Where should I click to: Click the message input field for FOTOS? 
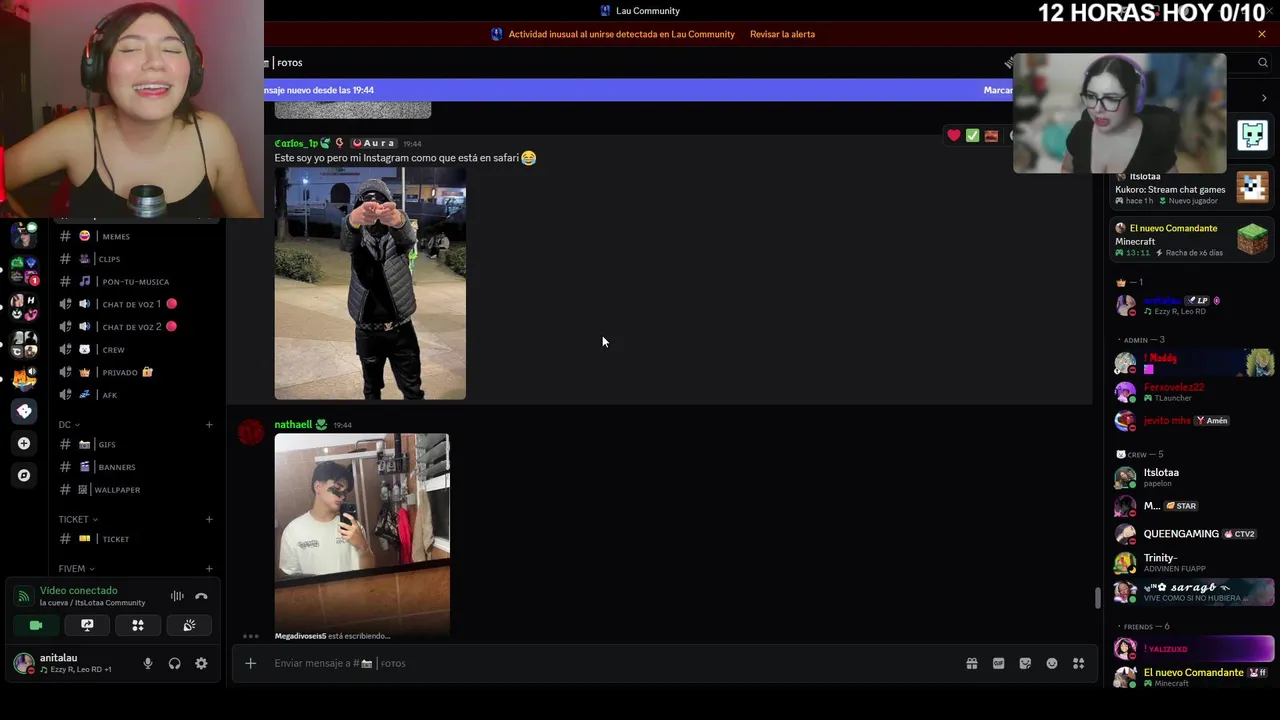[610, 663]
